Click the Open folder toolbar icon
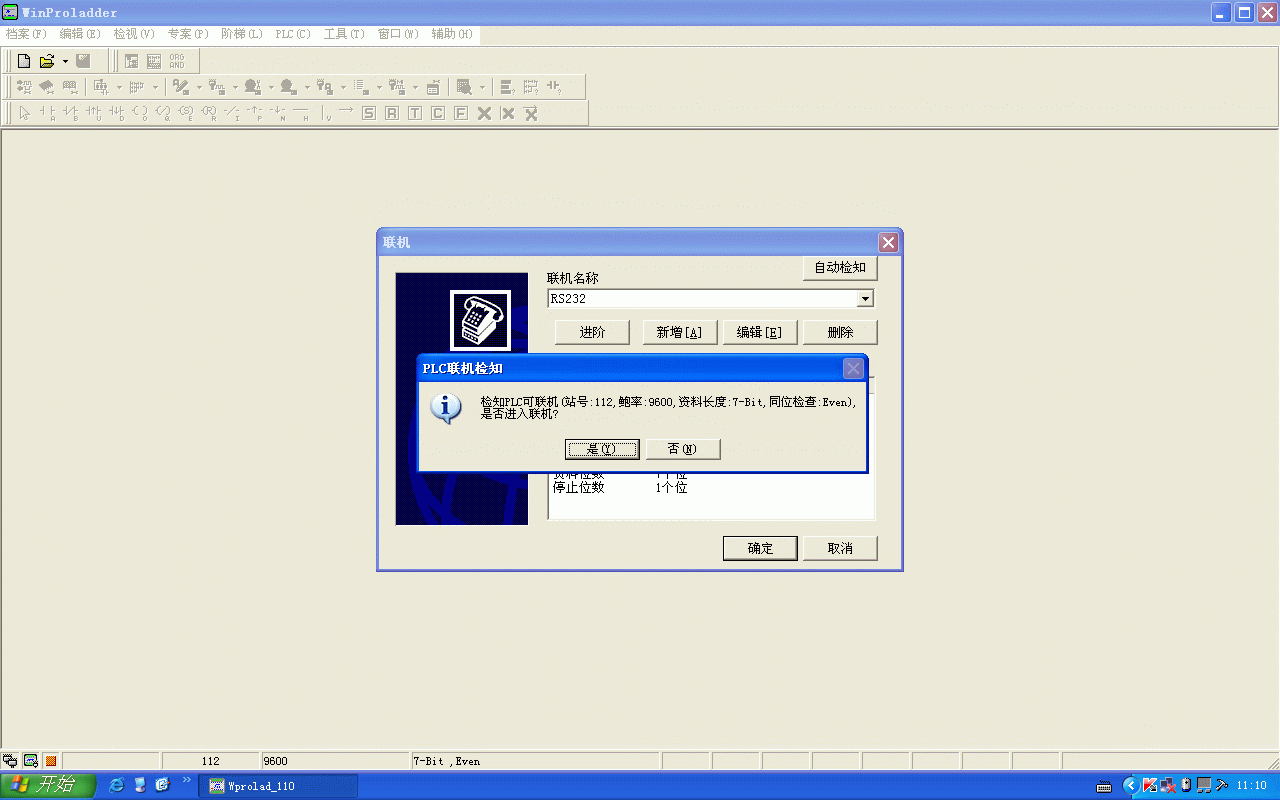The width and height of the screenshot is (1280, 800). click(x=46, y=61)
